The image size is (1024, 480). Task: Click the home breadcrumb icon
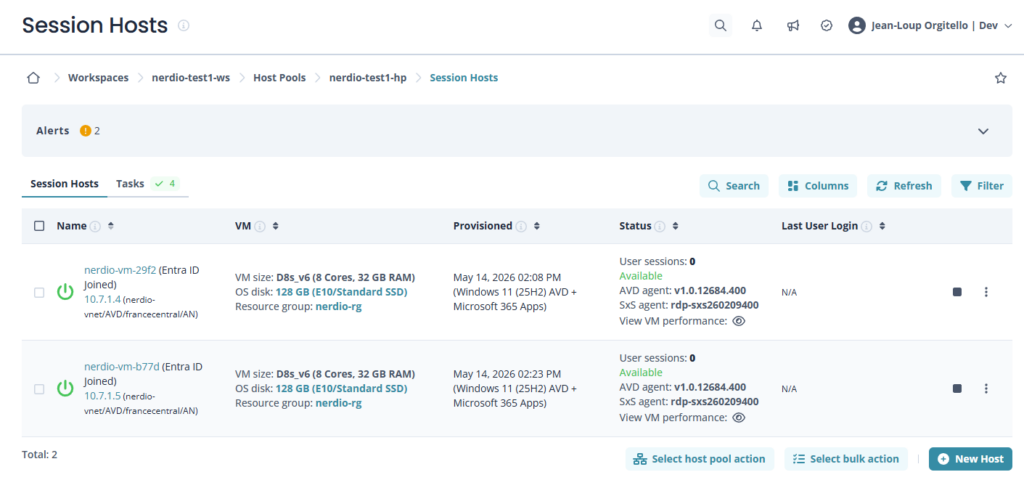click(x=33, y=78)
